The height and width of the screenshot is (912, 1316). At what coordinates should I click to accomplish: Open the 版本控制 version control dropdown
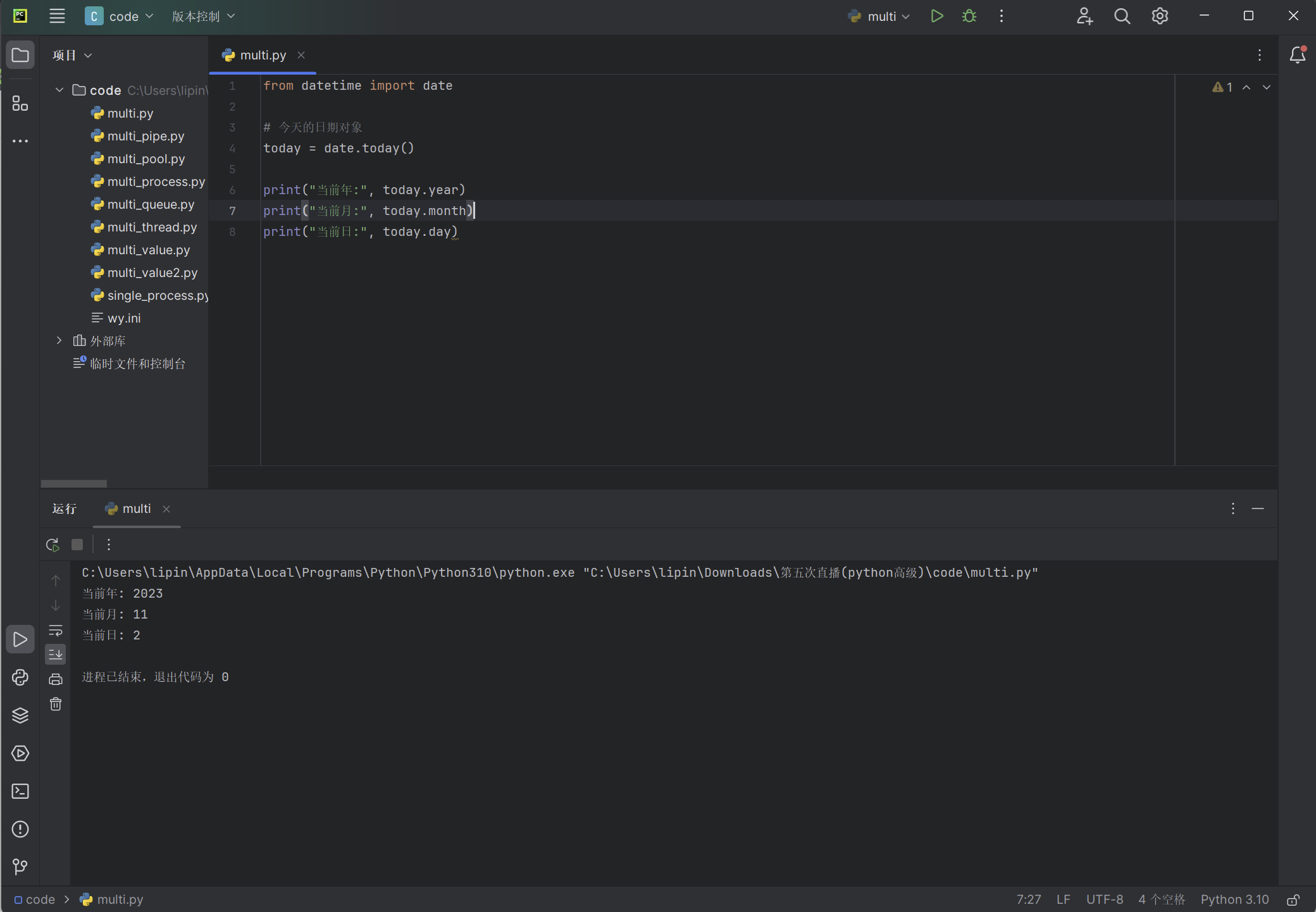coord(203,16)
